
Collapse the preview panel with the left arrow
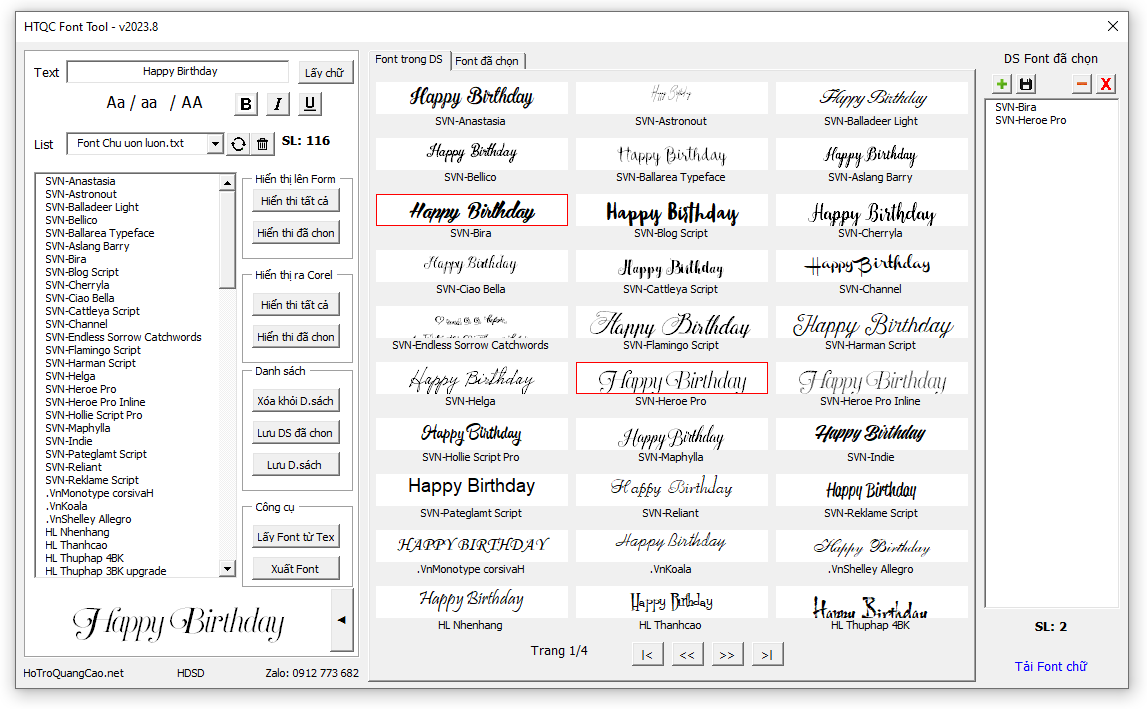pyautogui.click(x=342, y=620)
